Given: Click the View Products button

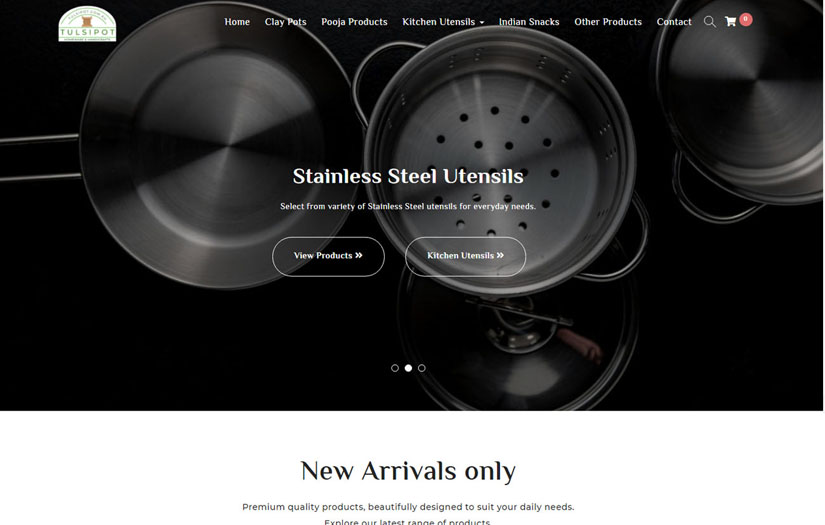Looking at the screenshot, I should (x=328, y=256).
